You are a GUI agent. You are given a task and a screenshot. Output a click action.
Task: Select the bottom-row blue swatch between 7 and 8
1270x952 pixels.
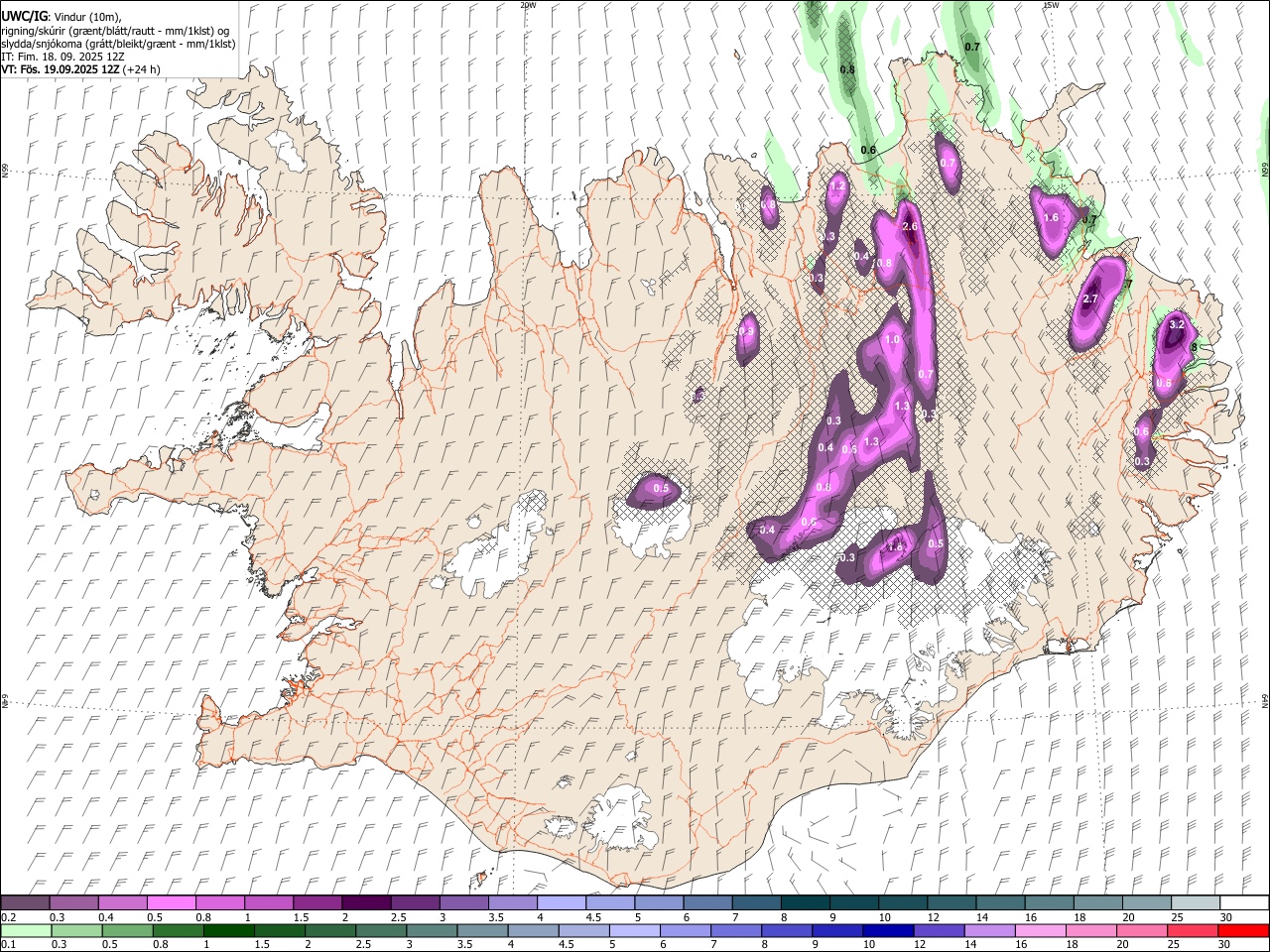736,930
